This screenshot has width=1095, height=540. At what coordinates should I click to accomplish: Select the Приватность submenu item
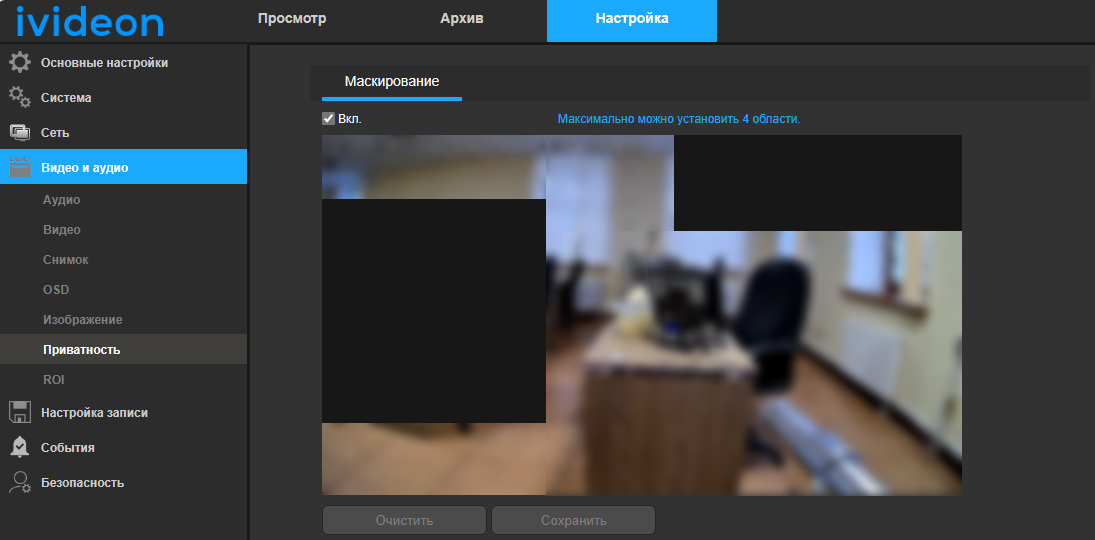click(124, 349)
